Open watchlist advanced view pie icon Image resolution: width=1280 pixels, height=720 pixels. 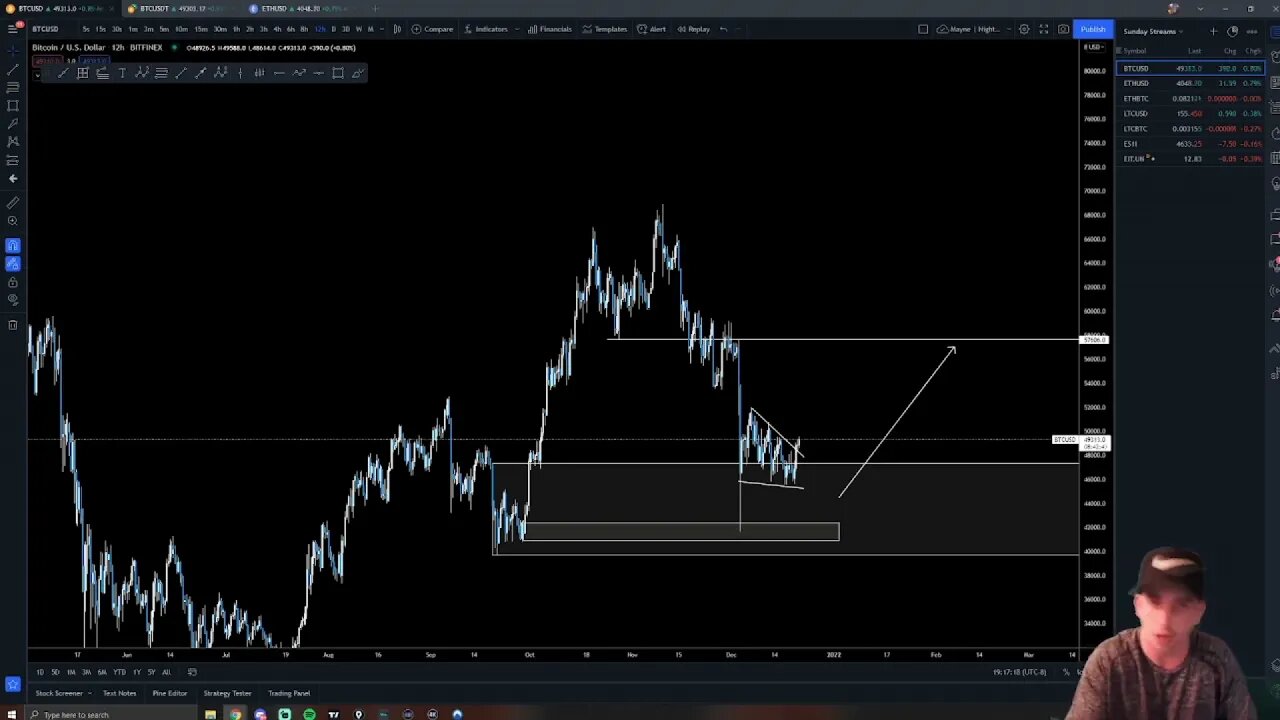click(x=1232, y=31)
